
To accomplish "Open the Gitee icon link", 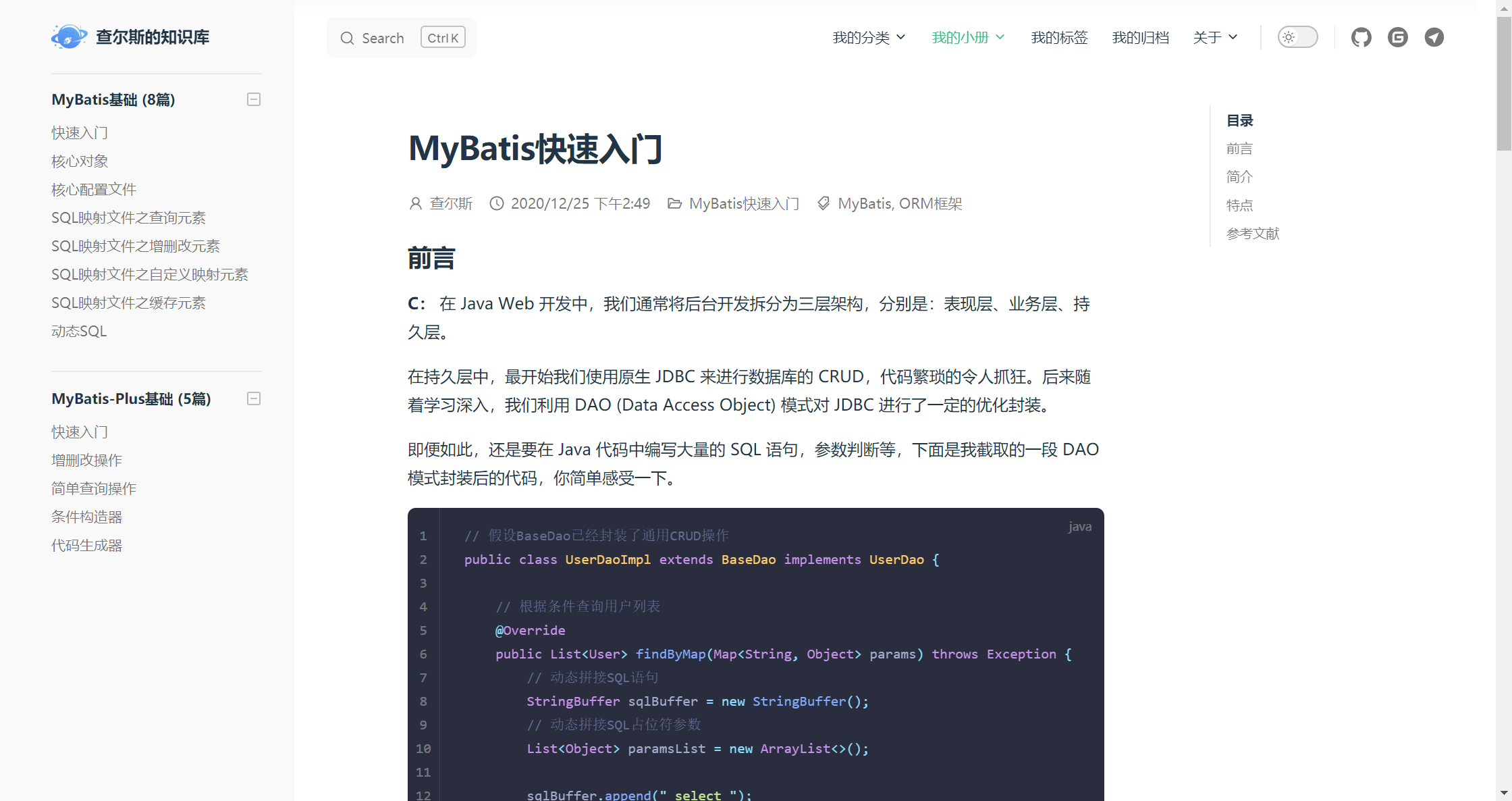I will coord(1397,37).
